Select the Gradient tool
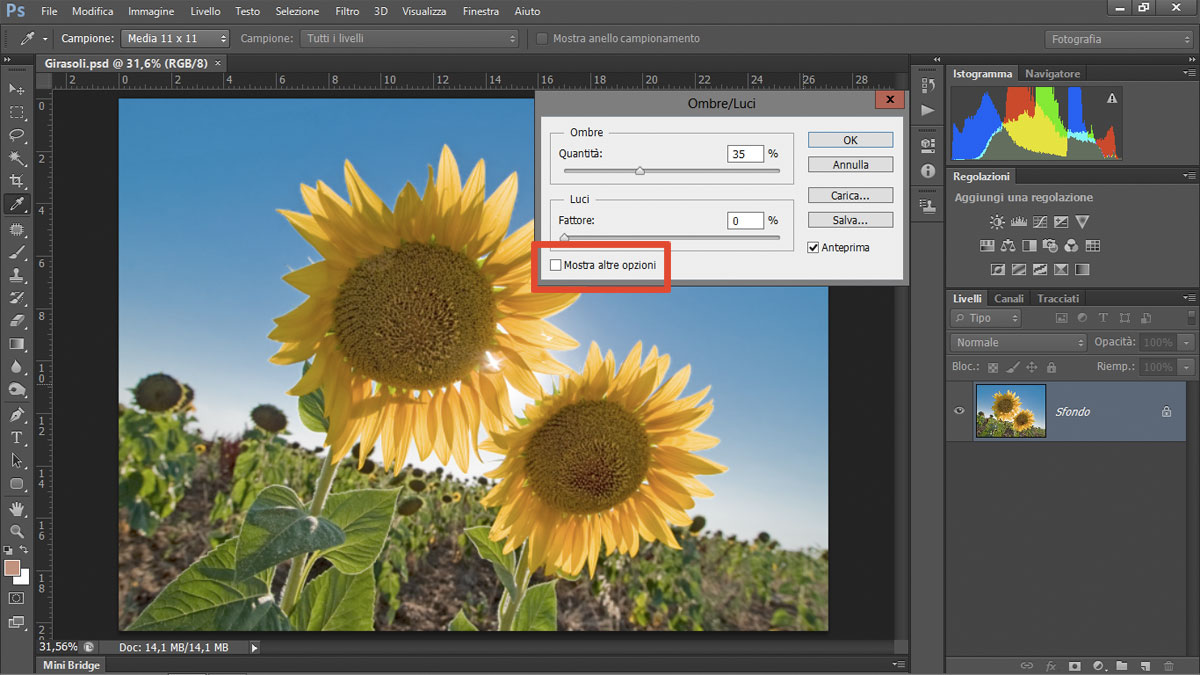 click(17, 344)
